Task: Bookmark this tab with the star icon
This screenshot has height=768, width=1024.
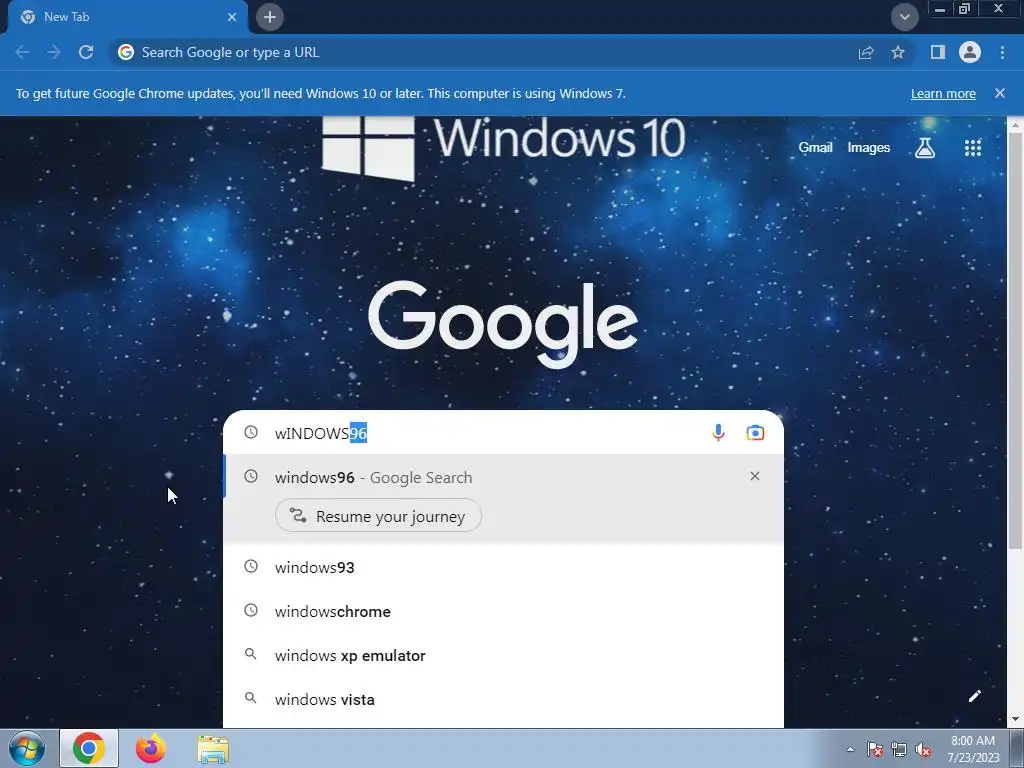Action: [x=898, y=52]
